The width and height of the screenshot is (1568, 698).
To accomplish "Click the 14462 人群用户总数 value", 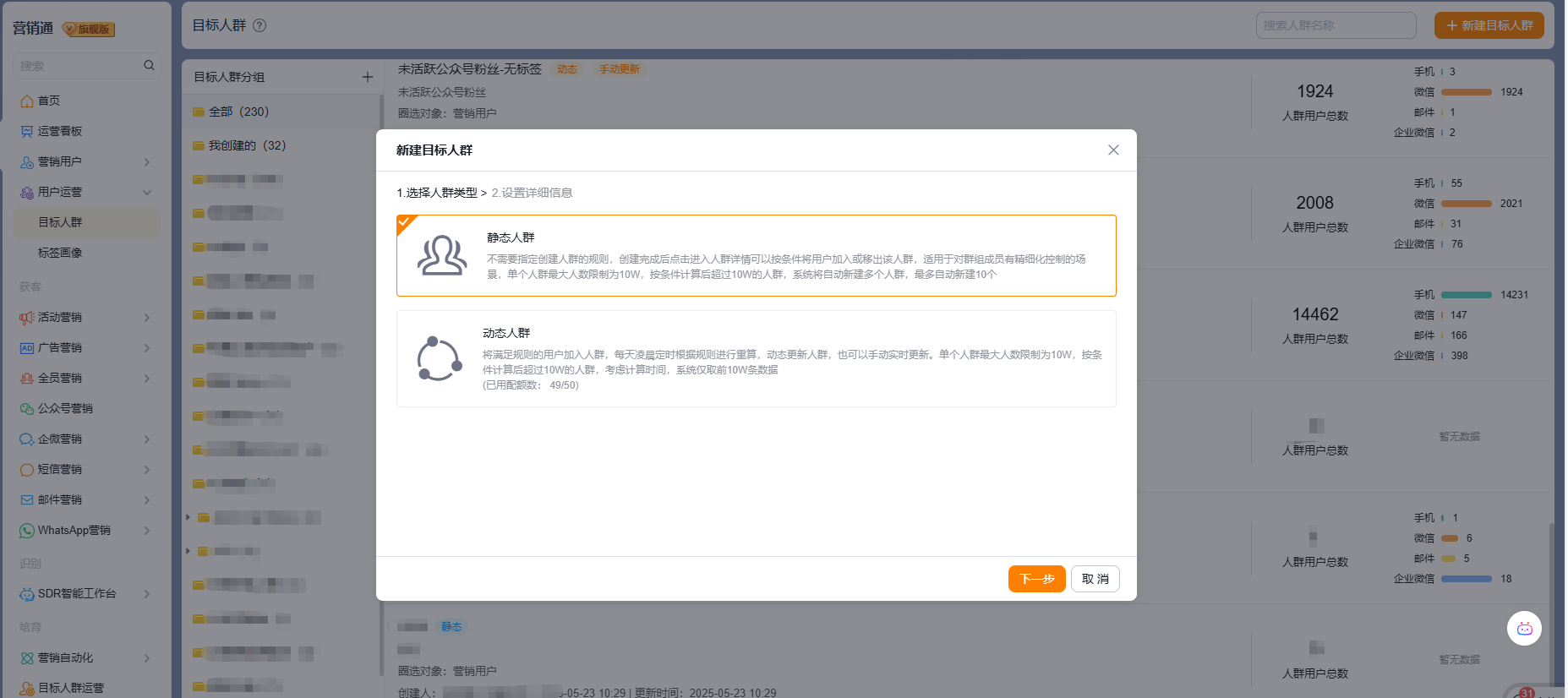I will tap(1315, 314).
